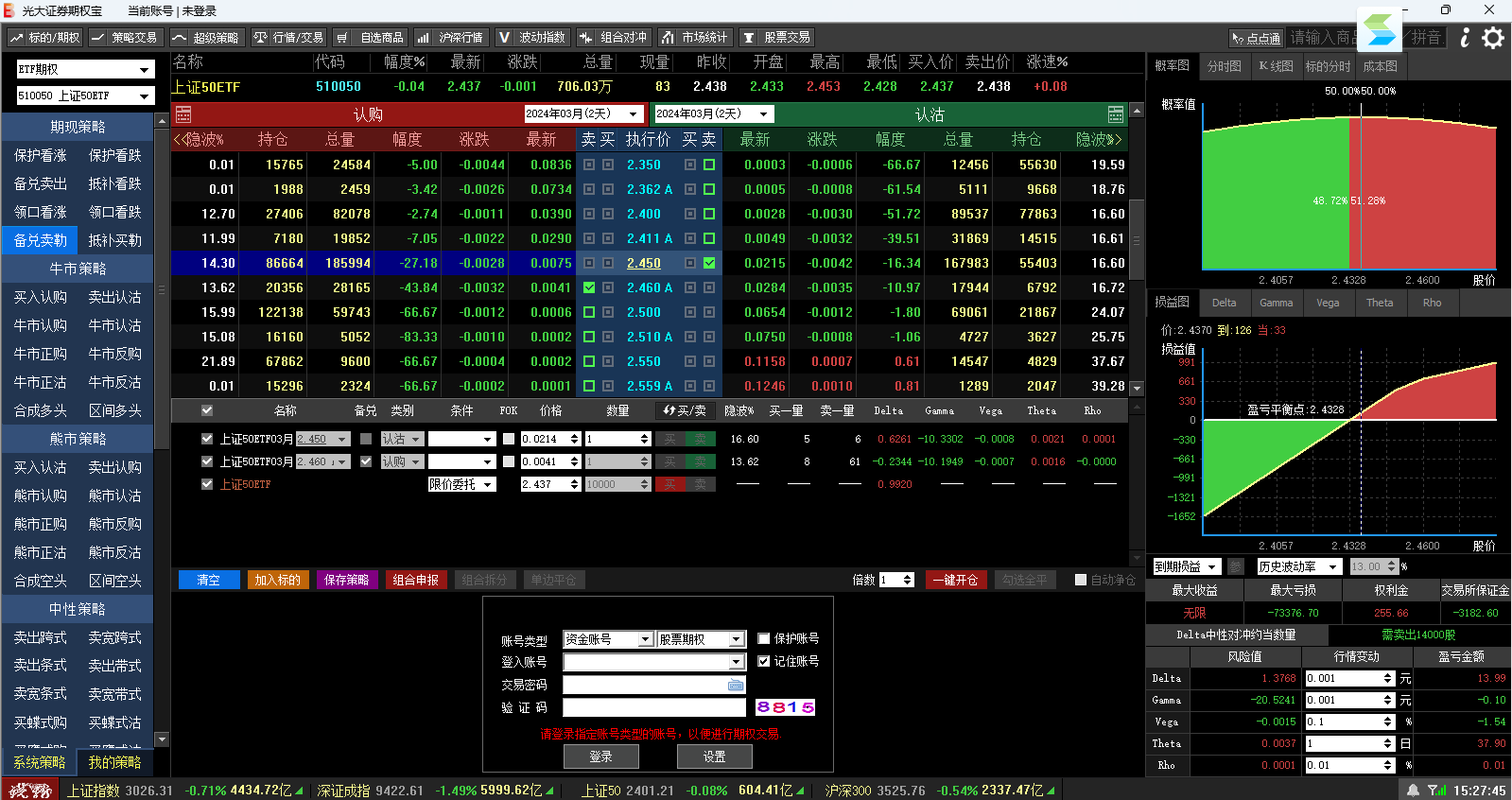Click the captcha image 8815

[x=785, y=707]
